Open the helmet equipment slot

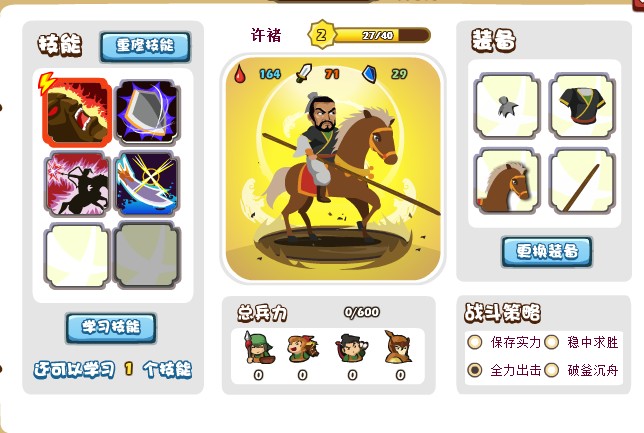507,106
